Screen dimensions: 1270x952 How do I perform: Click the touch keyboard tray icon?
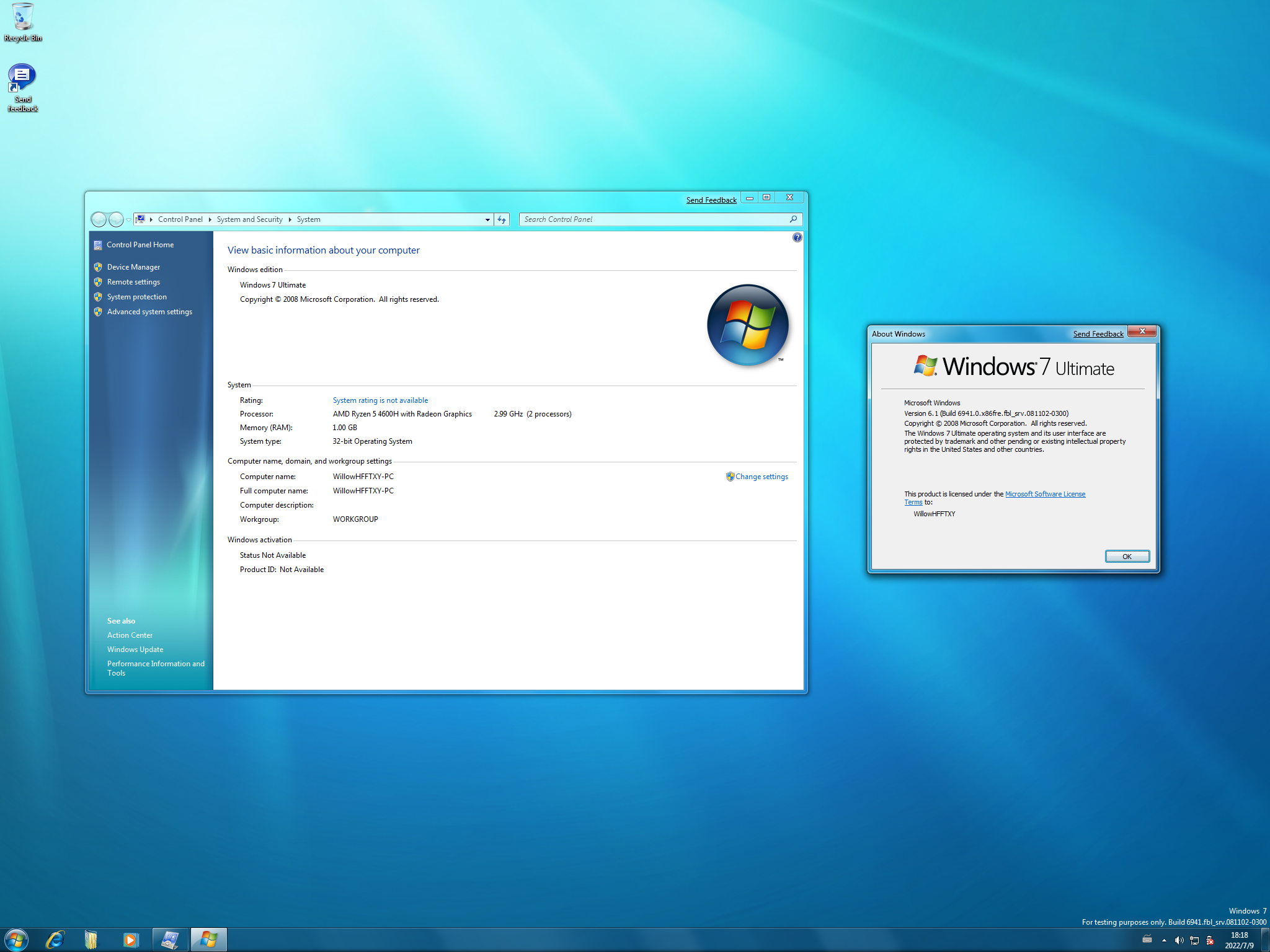[1147, 940]
